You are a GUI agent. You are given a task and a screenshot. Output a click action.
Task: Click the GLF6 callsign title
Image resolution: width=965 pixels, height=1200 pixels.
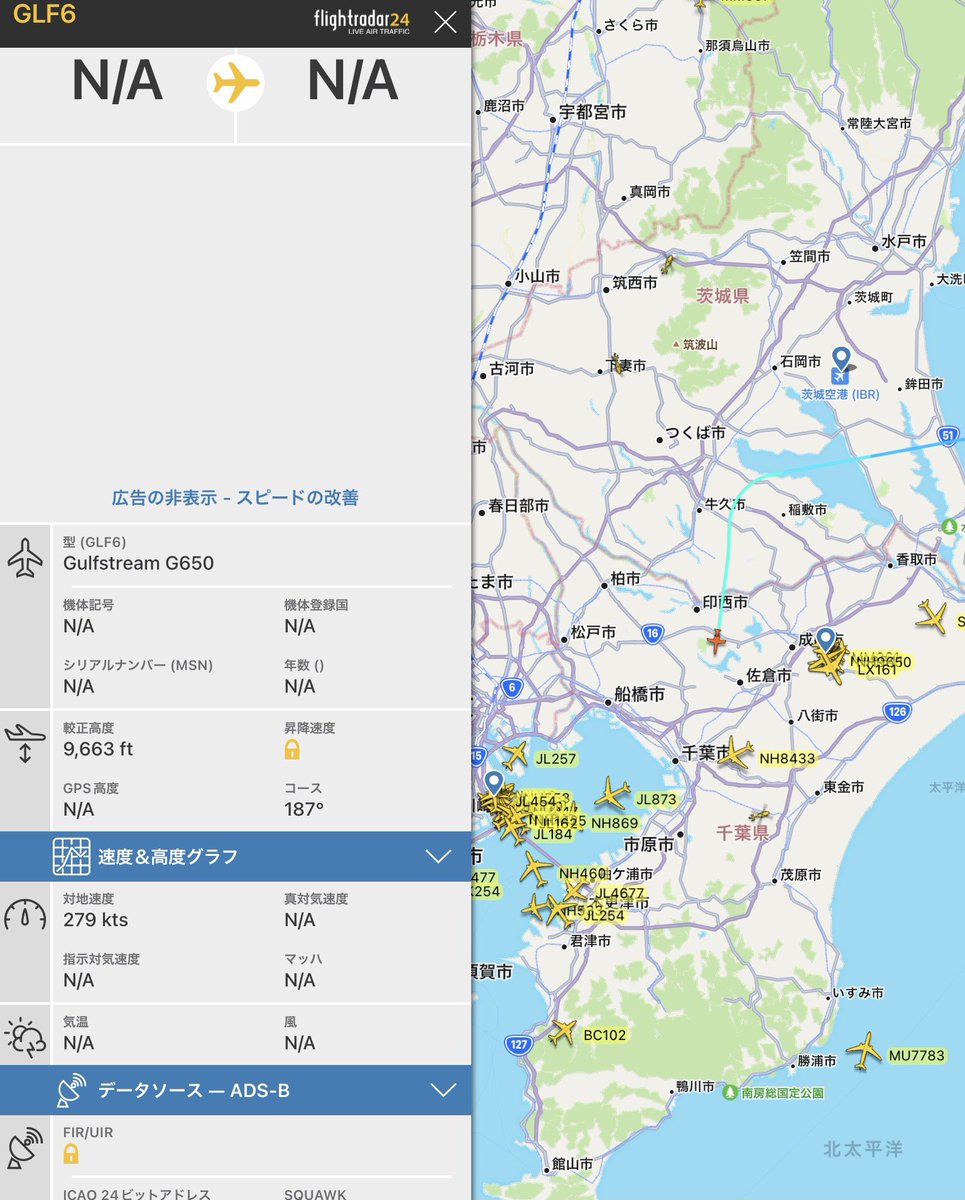click(44, 15)
